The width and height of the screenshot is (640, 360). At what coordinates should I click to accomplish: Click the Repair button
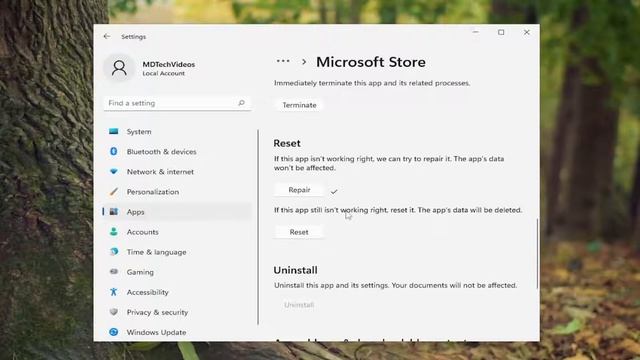pos(299,190)
